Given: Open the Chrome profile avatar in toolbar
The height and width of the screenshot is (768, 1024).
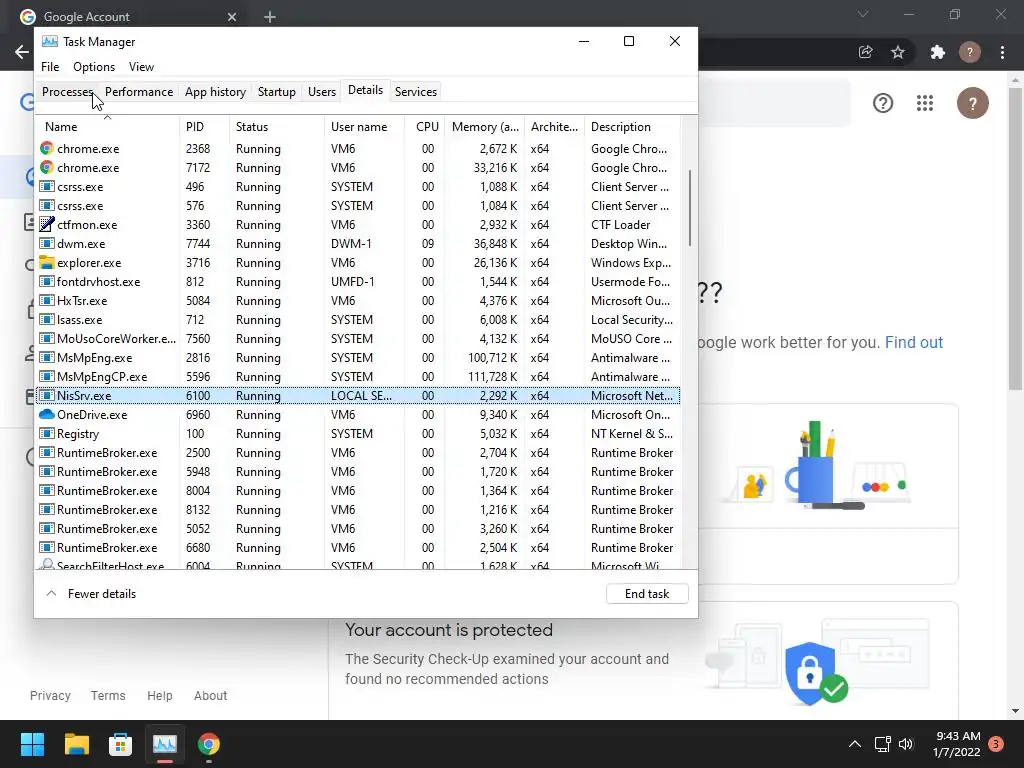Looking at the screenshot, I should (x=970, y=52).
